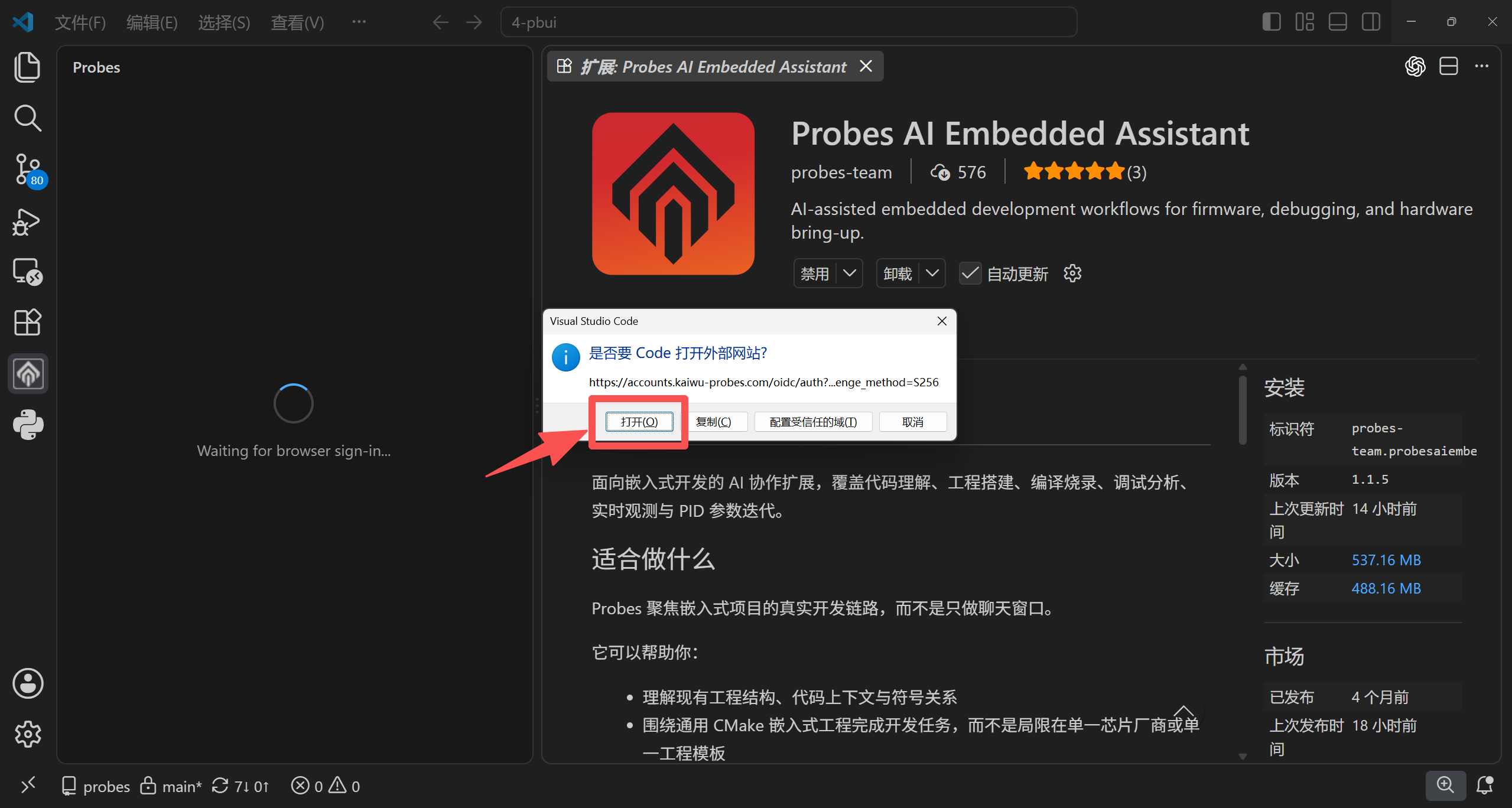Screen dimensions: 1512x808
Task: Click the ChatGPT icon in editor toolbar
Action: click(1415, 66)
